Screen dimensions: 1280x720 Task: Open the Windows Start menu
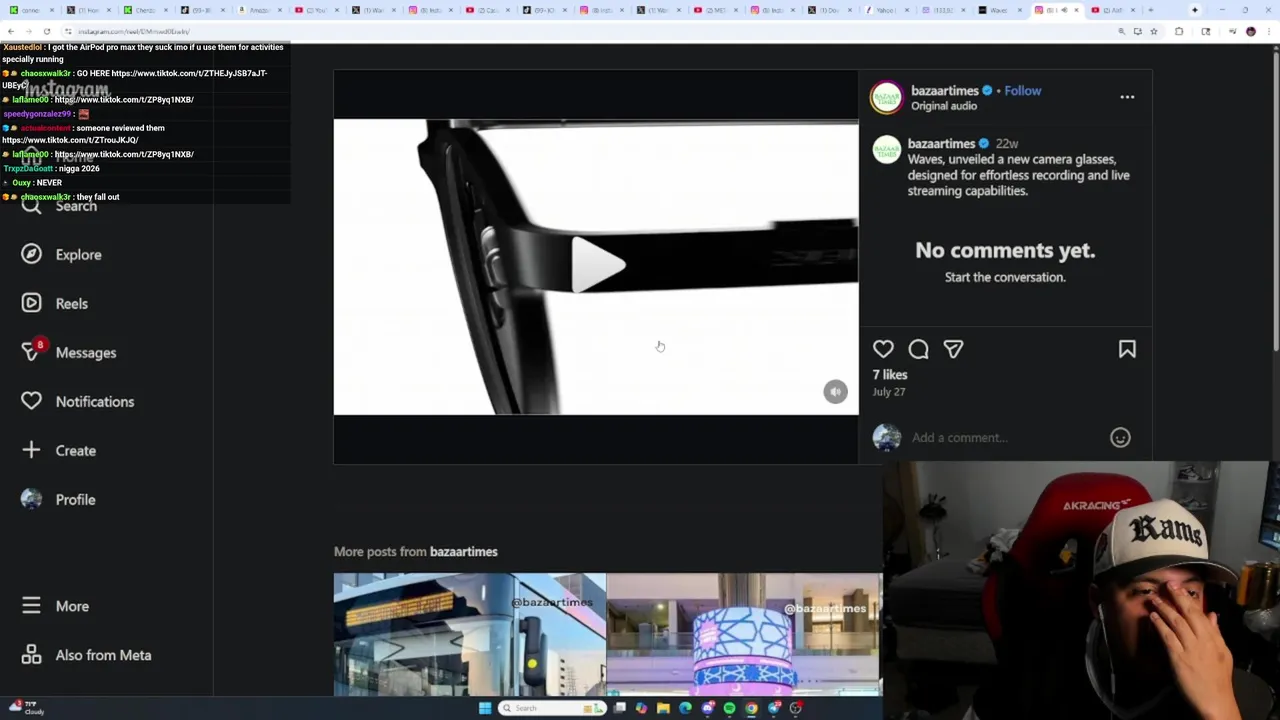[485, 708]
